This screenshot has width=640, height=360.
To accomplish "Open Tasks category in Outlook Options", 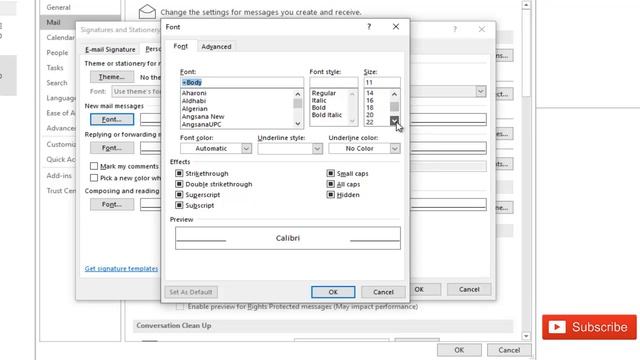I will 55,68.
